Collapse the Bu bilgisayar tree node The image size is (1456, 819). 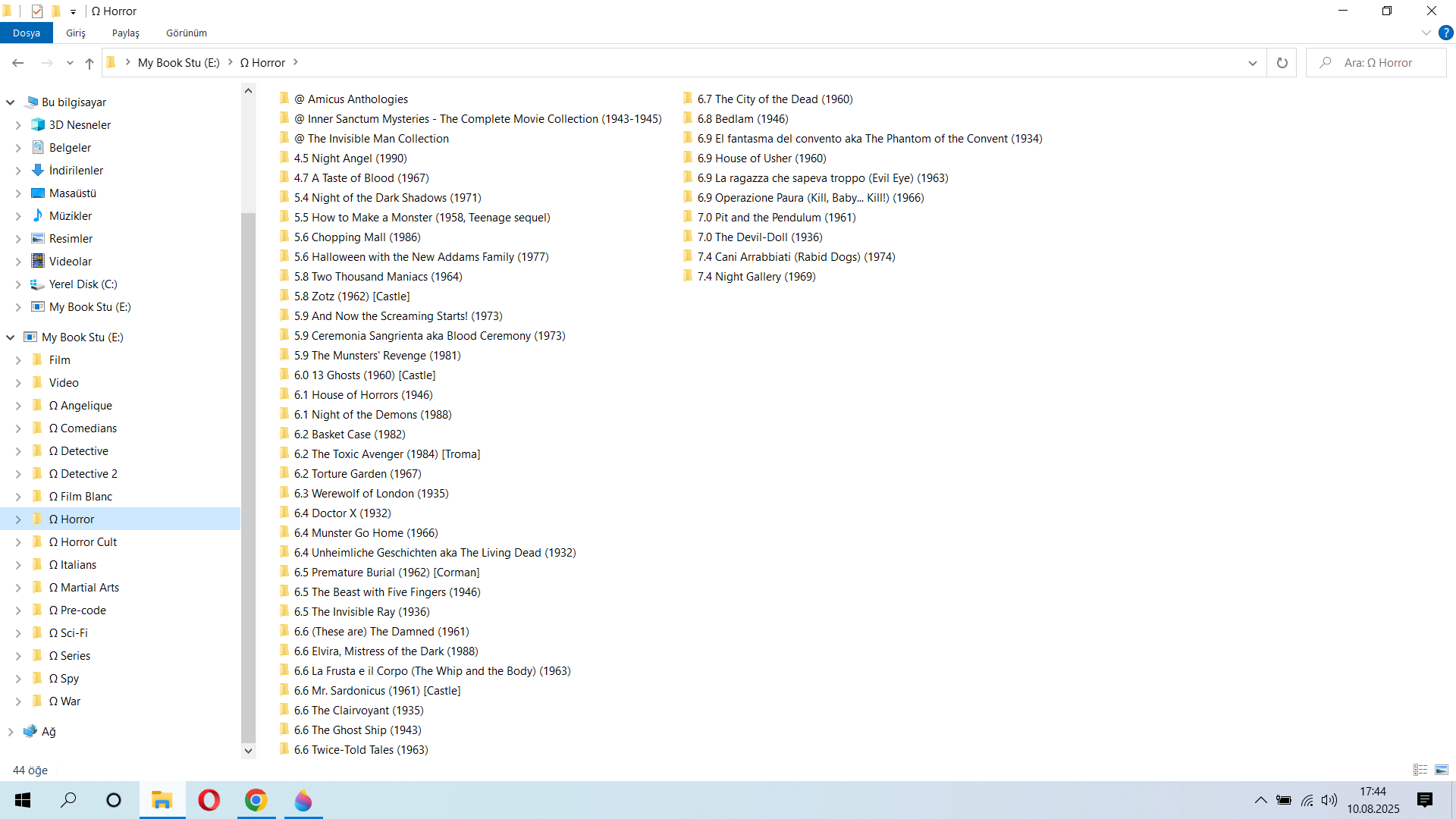point(11,102)
